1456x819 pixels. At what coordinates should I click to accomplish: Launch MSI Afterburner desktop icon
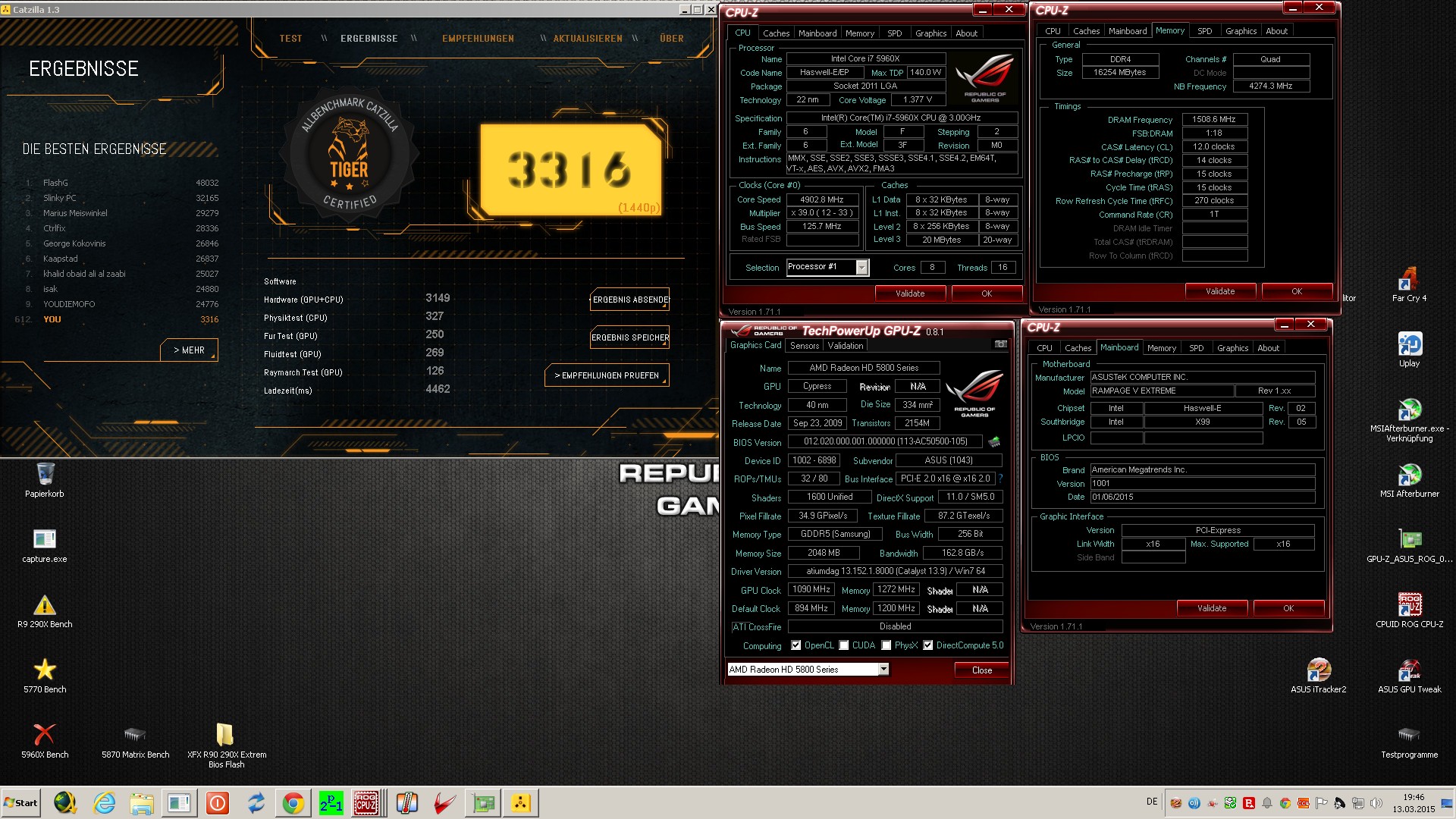pos(1409,481)
